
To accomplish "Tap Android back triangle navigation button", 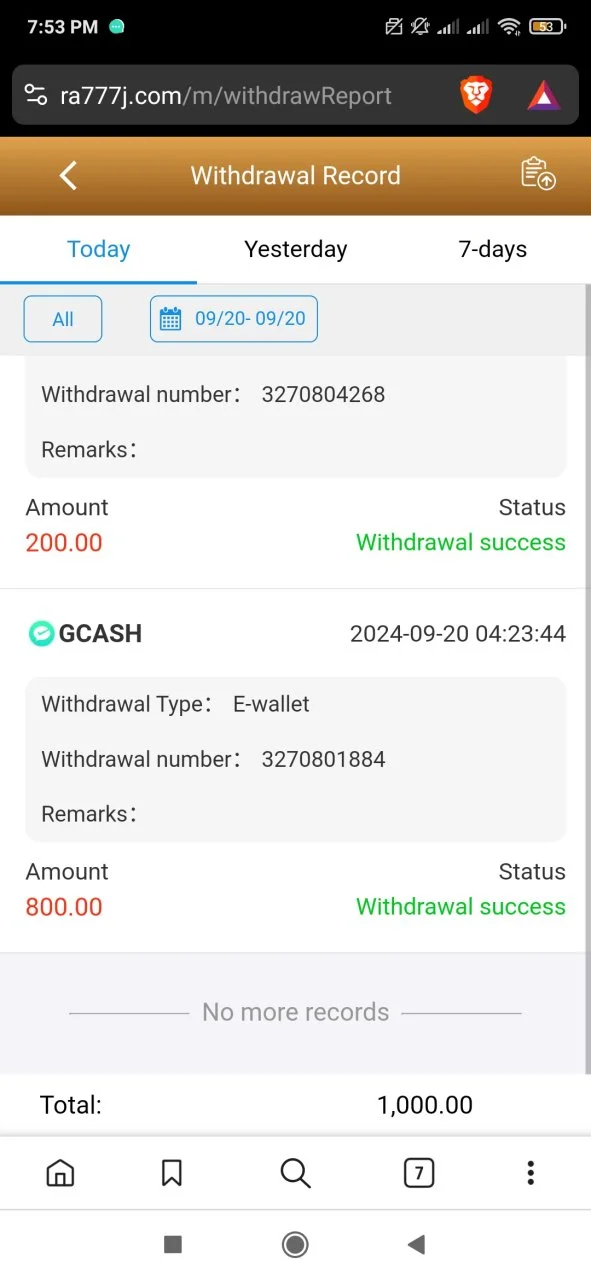I will 417,1244.
